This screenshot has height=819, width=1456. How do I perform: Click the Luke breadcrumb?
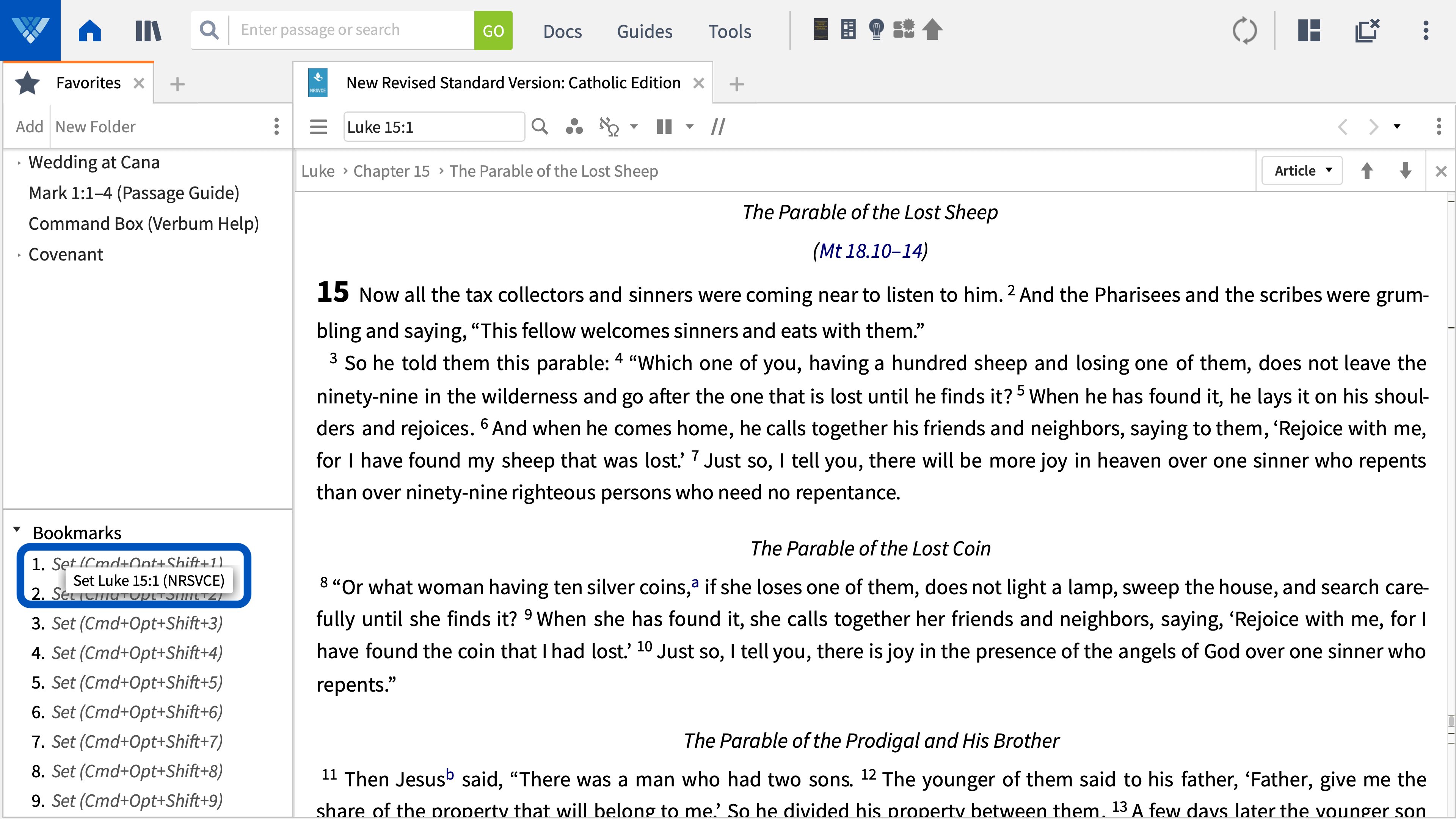pyautogui.click(x=318, y=171)
